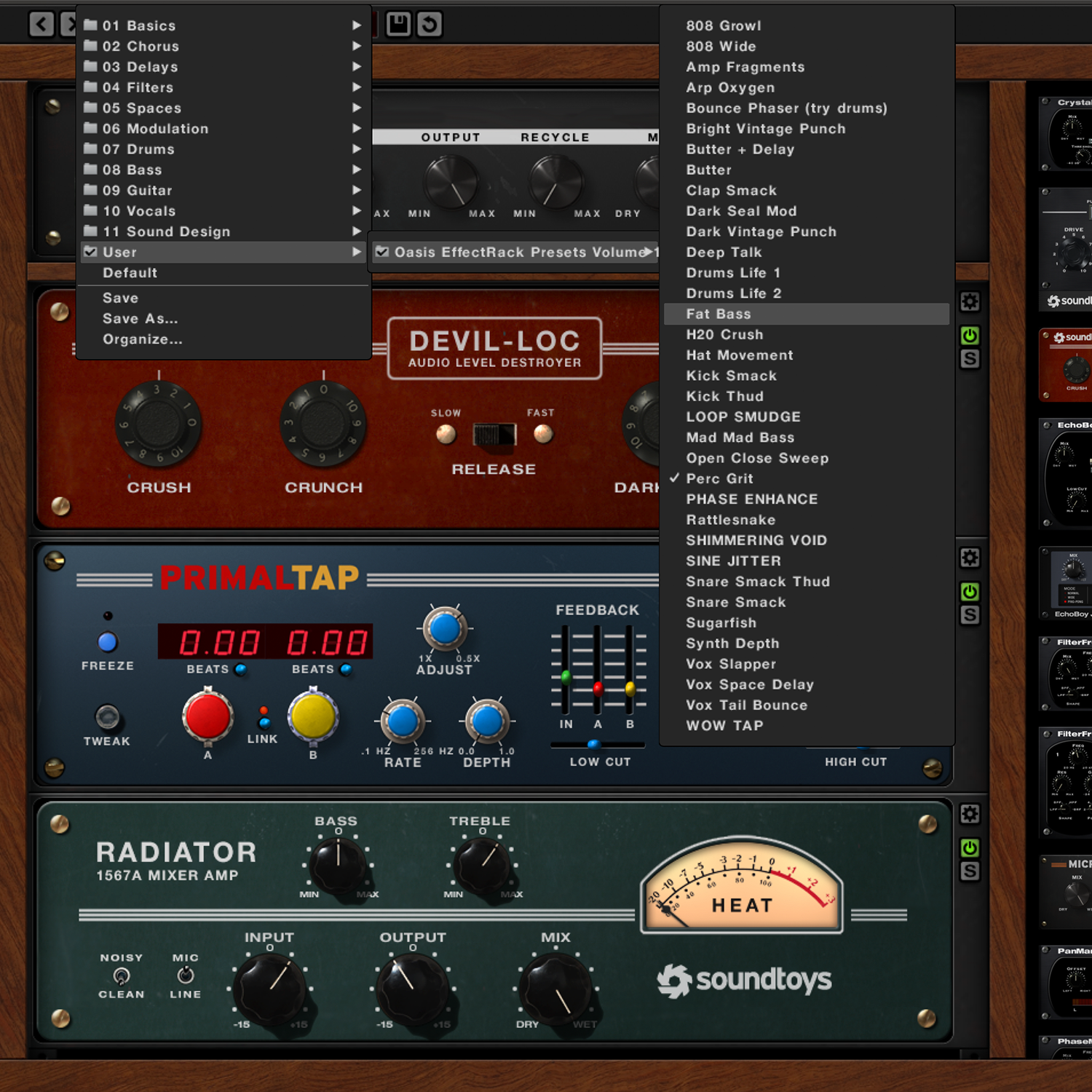1092x1092 pixels.
Task: Toggle the PrimalTap Freeze button
Action: tap(108, 642)
